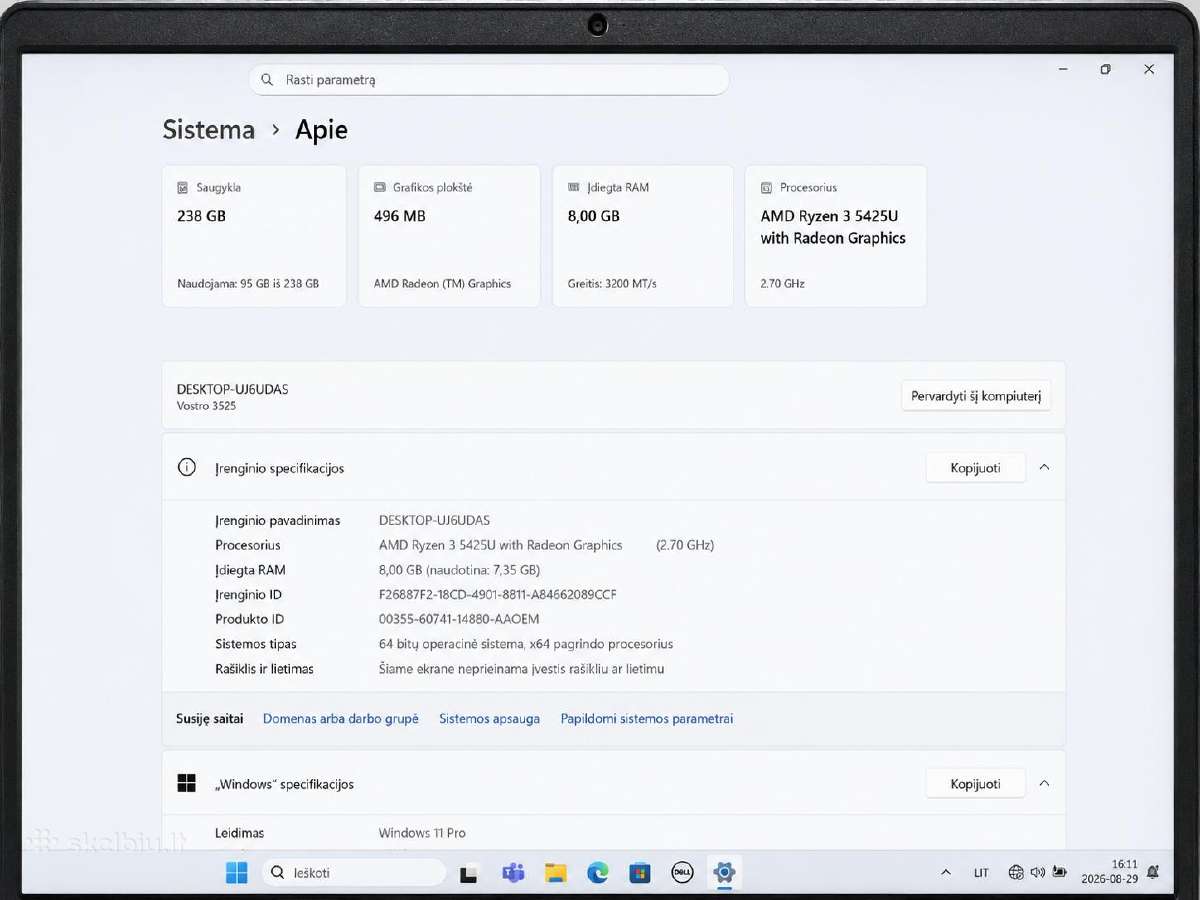The image size is (1200, 900).
Task: Select '8,00 GB (naudotina: 7,35 GB)' text
Action: pos(460,570)
